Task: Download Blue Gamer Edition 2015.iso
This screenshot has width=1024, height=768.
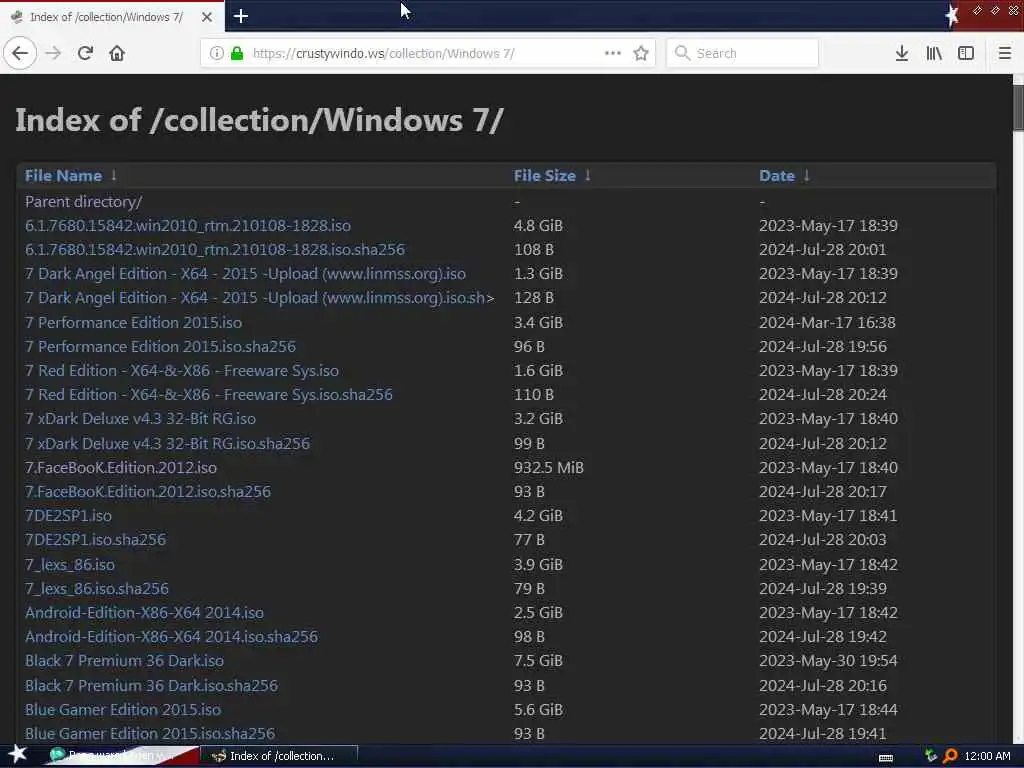Action: [123, 710]
